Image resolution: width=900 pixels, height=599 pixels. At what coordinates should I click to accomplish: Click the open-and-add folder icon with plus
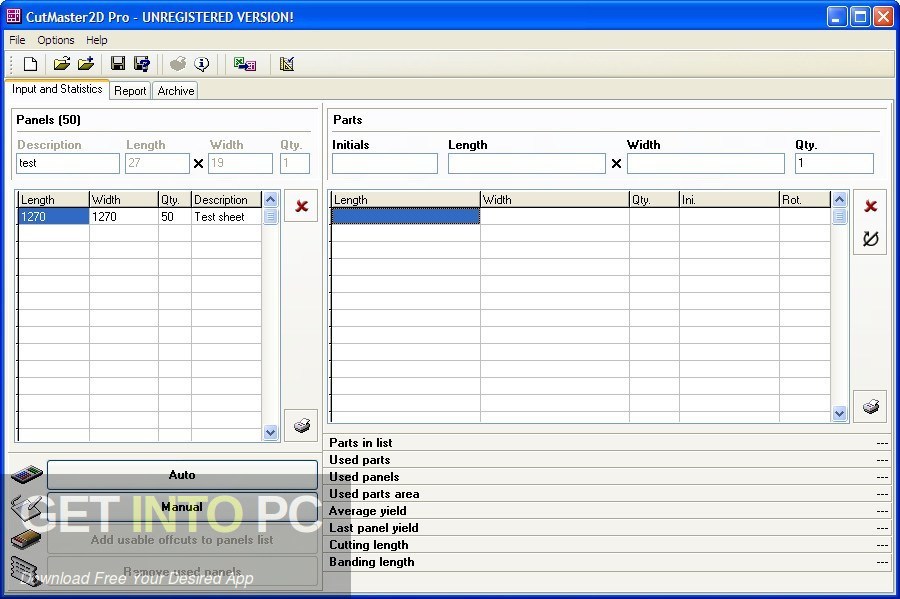tap(86, 64)
